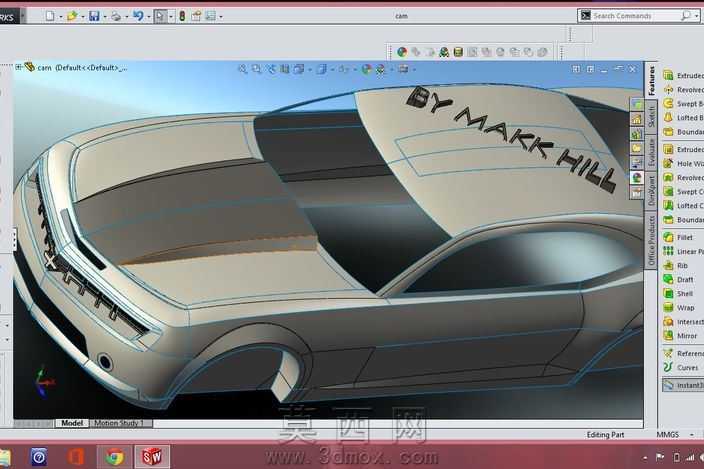Select the Lofted Boss/Base feature

(683, 118)
